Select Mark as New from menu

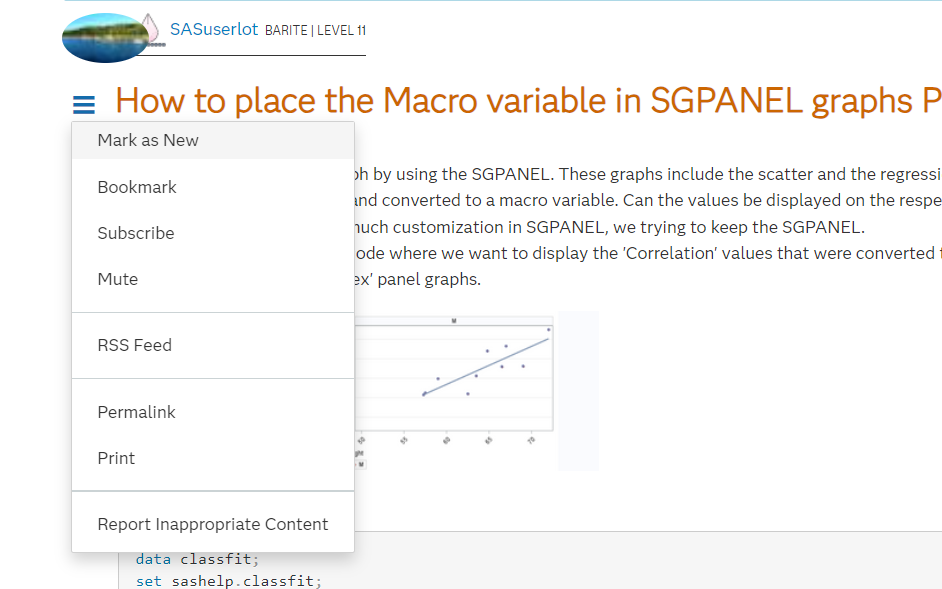[148, 141]
